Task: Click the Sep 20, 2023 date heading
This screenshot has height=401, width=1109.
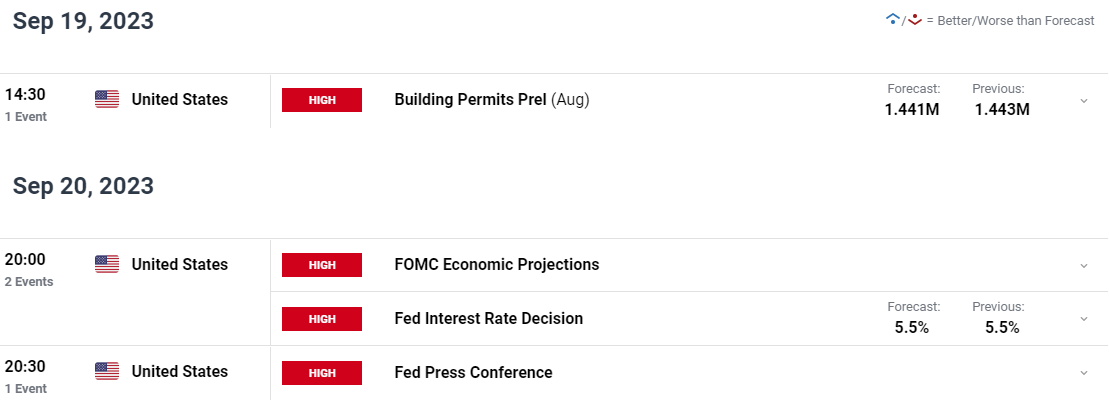Action: tap(83, 186)
